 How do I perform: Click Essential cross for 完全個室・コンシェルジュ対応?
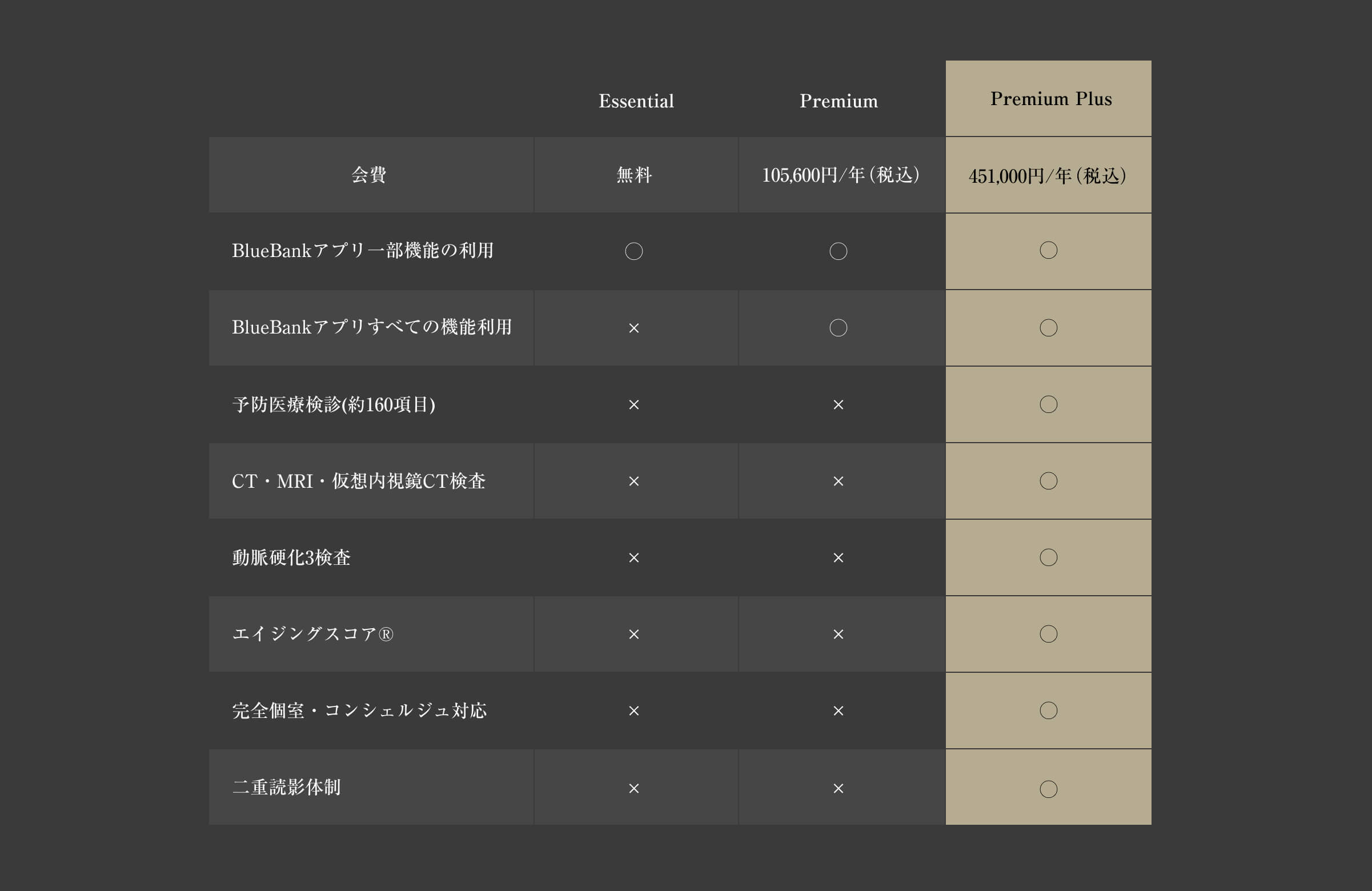pyautogui.click(x=633, y=711)
